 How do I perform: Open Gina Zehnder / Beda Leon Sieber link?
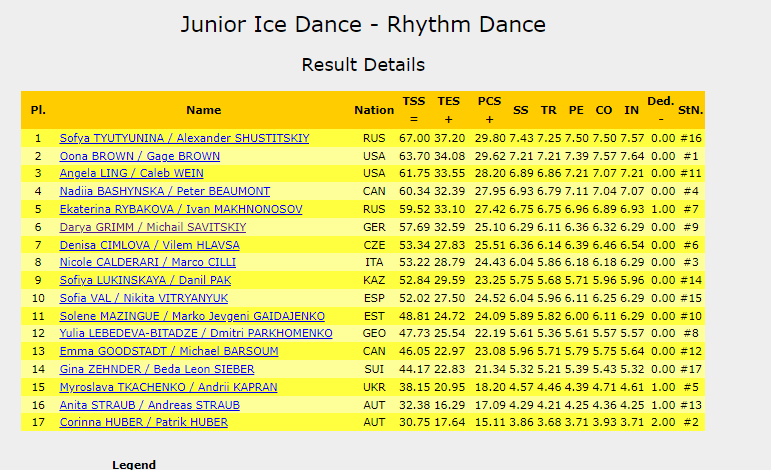point(157,369)
